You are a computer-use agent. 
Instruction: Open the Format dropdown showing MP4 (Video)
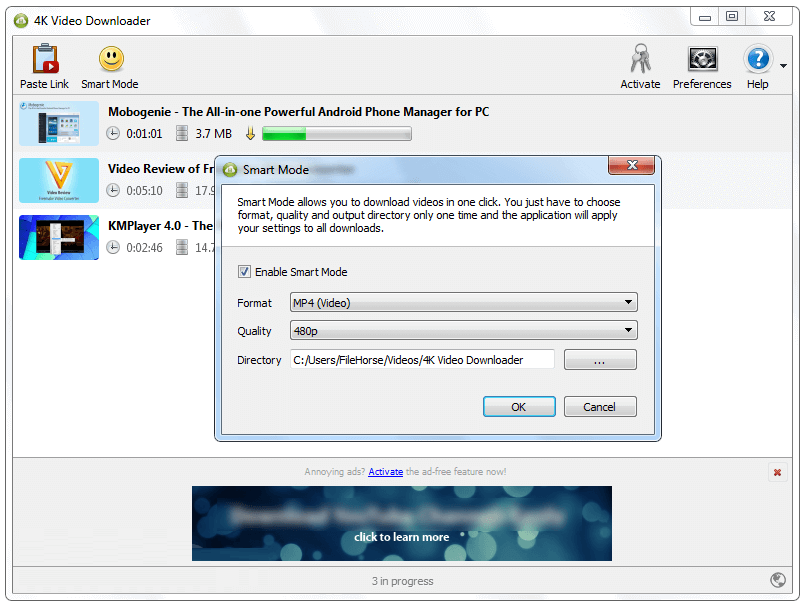(464, 302)
